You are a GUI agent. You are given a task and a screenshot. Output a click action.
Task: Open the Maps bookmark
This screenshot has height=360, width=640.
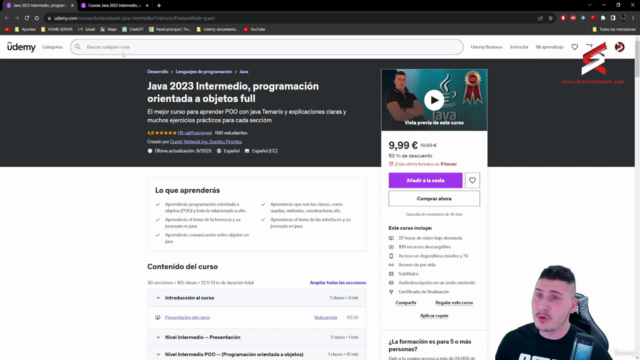[109, 29]
